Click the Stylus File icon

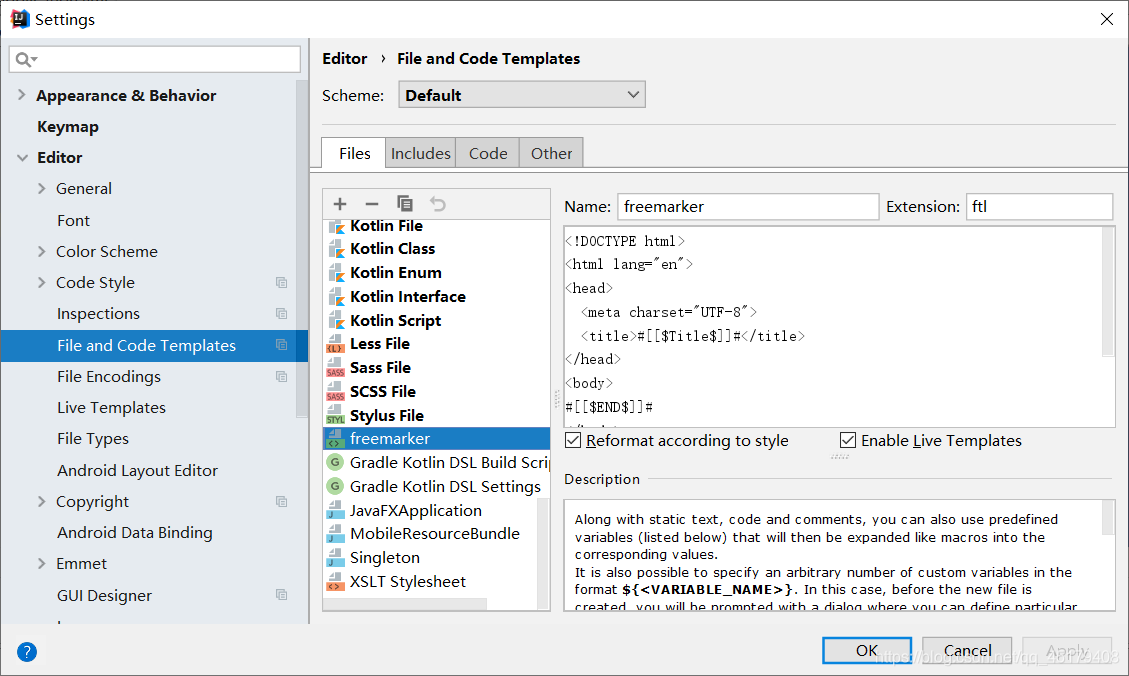[336, 415]
